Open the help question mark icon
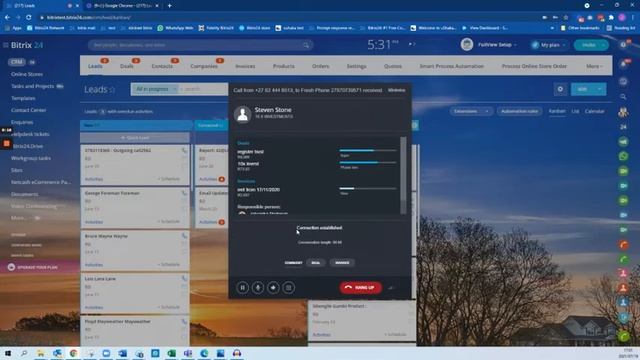This screenshot has height=360, width=640. tap(623, 44)
